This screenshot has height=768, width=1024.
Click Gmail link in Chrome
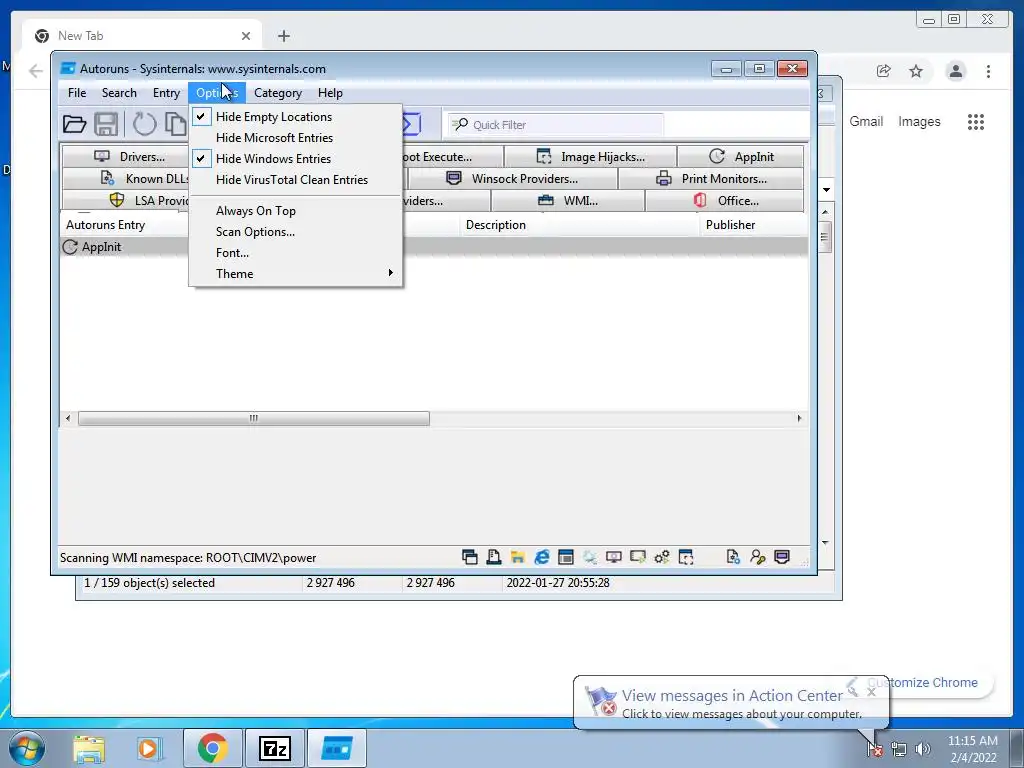click(x=866, y=121)
